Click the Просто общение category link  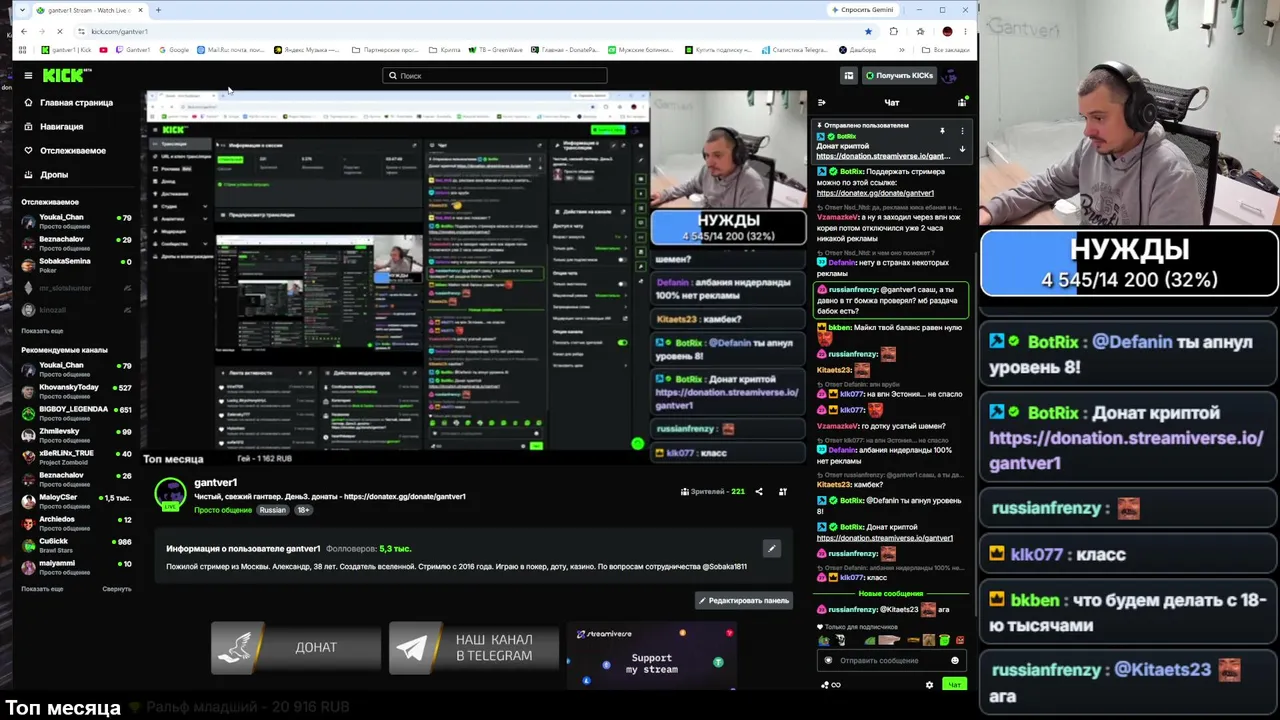coord(223,510)
